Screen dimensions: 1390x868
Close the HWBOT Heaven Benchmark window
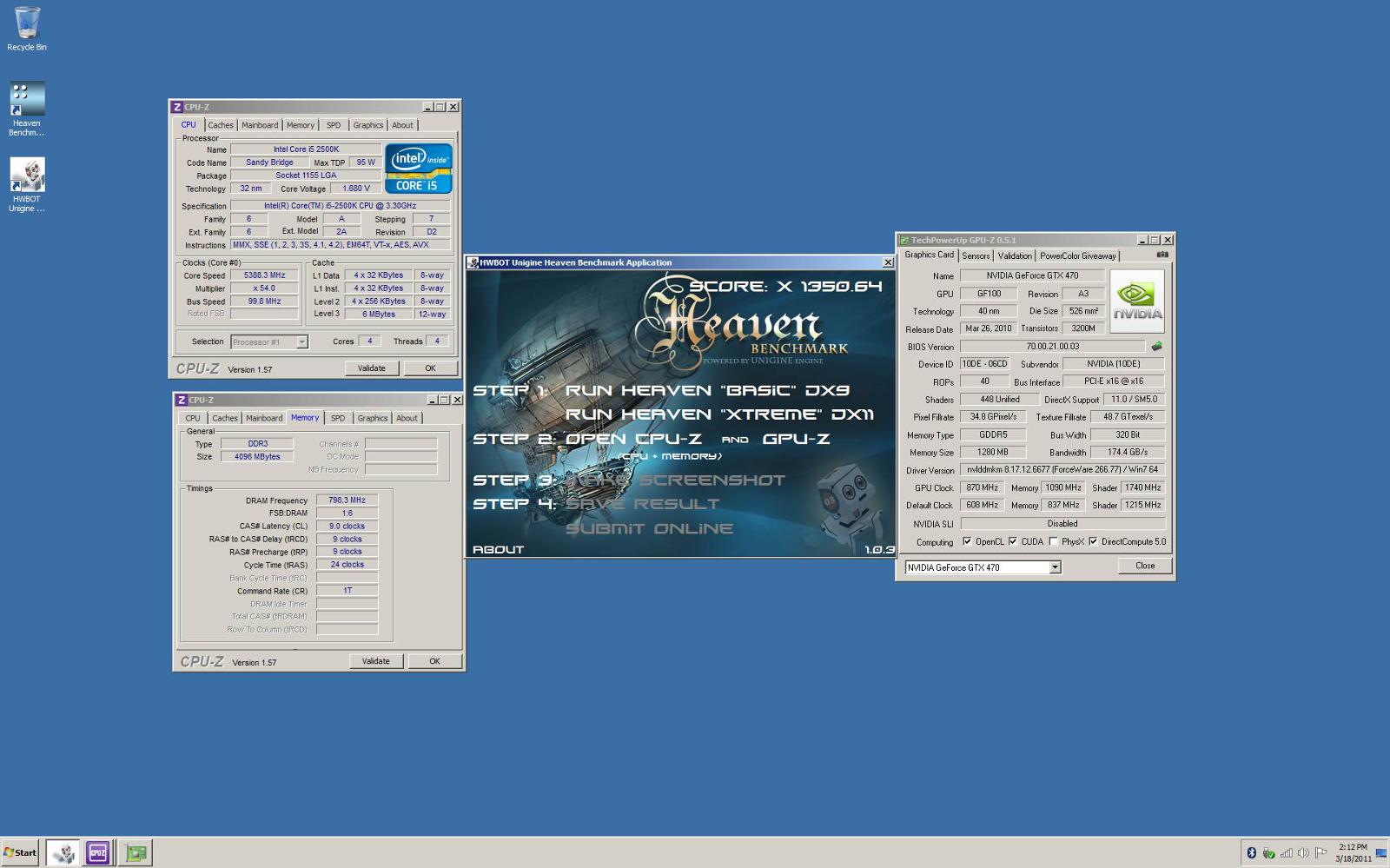pos(888,262)
